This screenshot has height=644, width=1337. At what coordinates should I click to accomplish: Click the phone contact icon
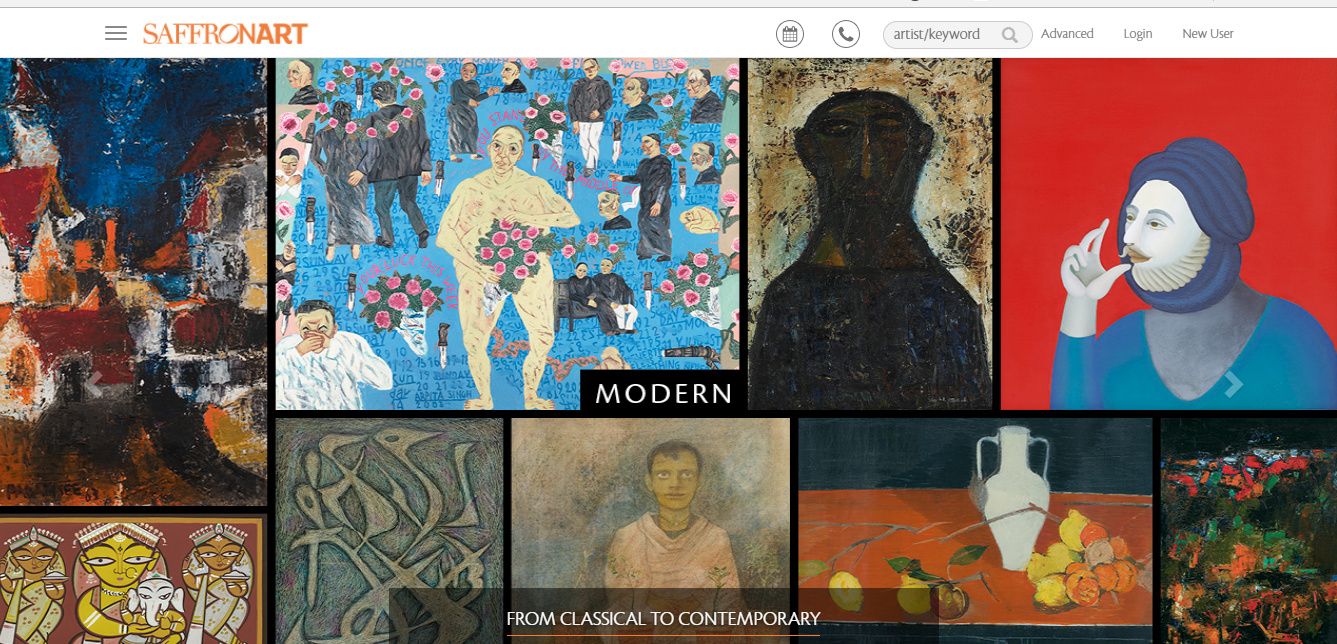point(846,34)
